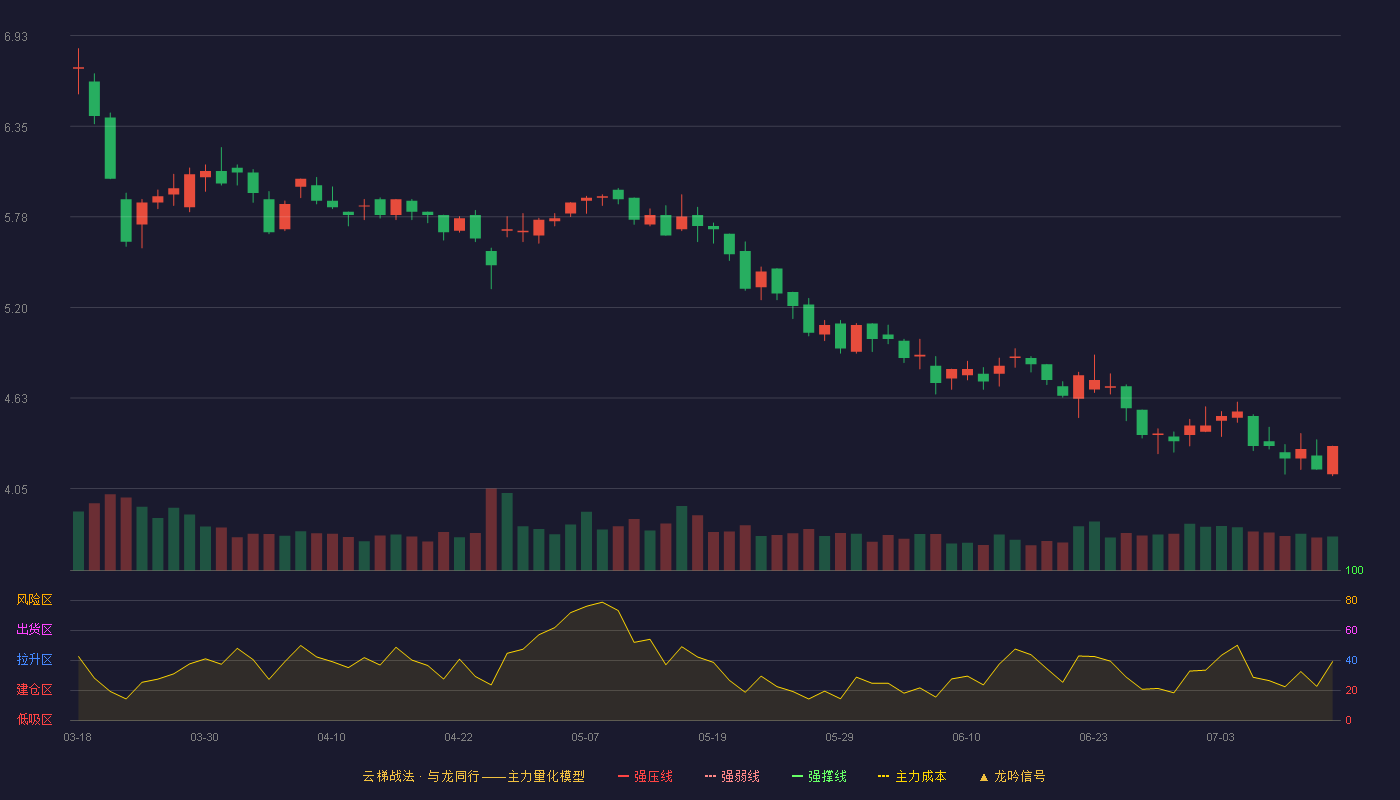Select the 低吸区 zone label
The image size is (1400, 800).
[34, 719]
